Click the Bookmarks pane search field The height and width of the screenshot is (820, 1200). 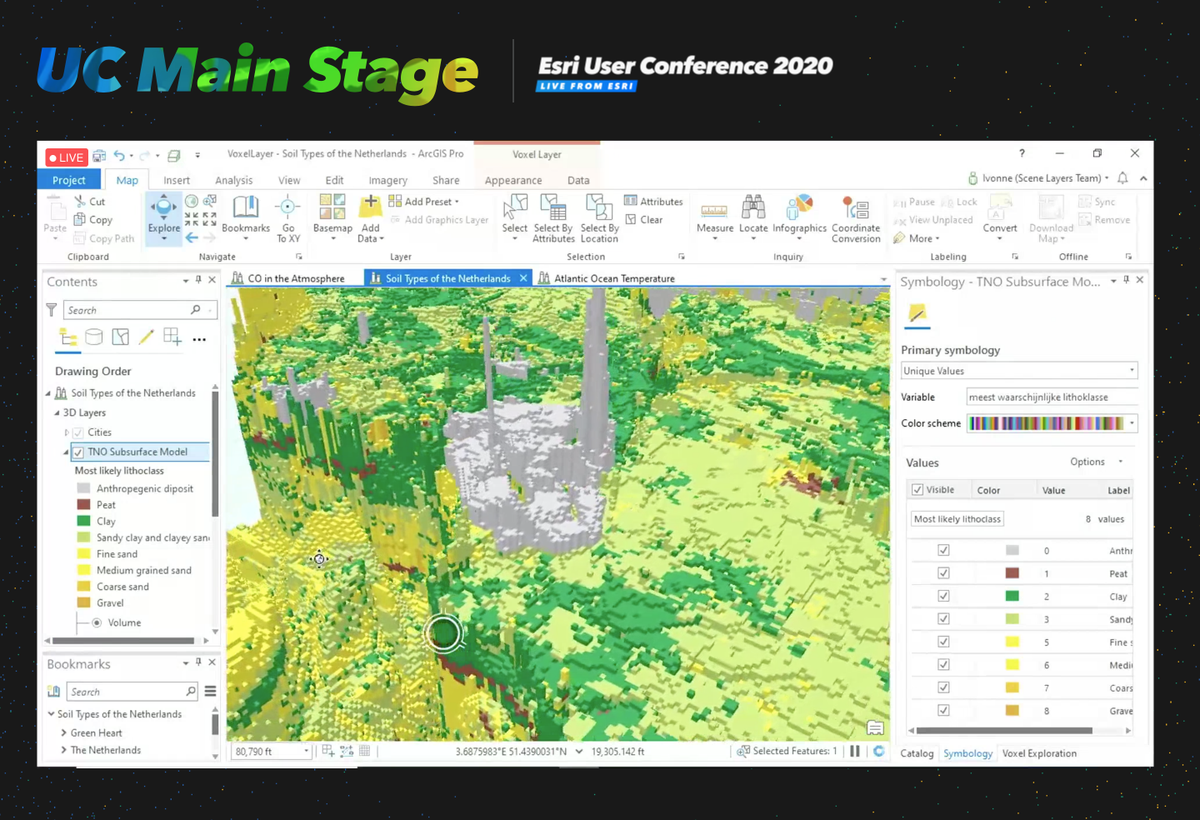point(133,692)
